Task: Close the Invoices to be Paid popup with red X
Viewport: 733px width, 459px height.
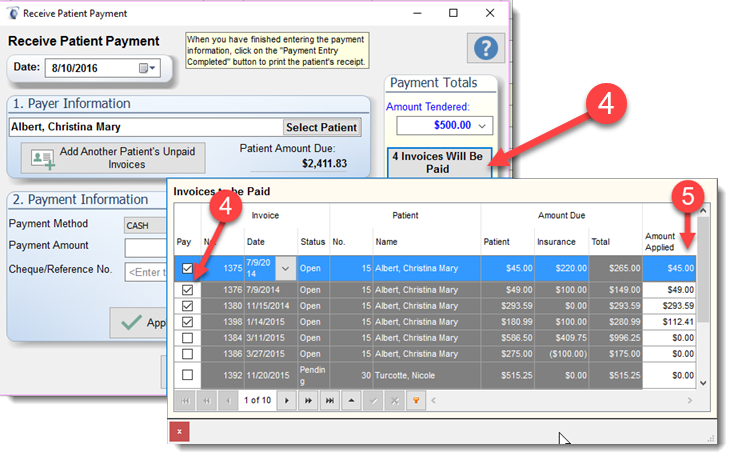Action: (180, 431)
